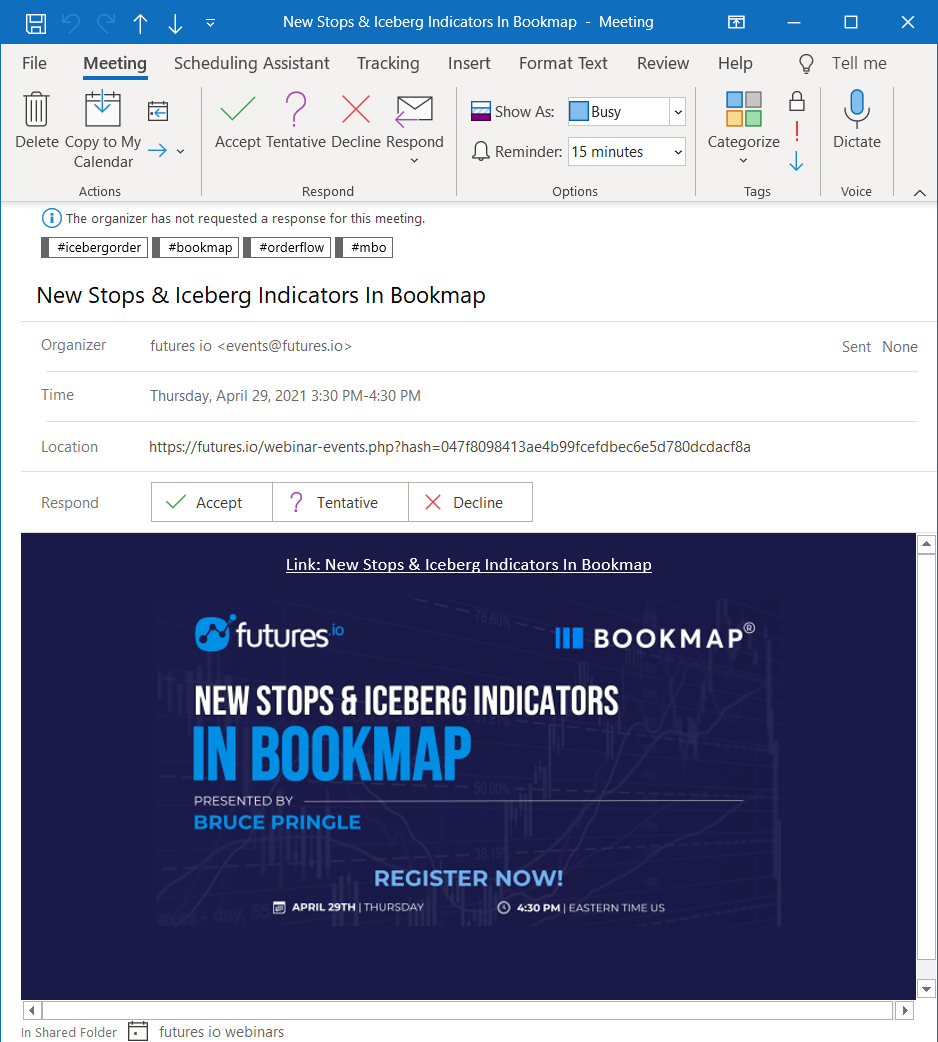The height and width of the screenshot is (1042, 938).
Task: Expand the forward options dropdown arrow
Action: coord(181,152)
